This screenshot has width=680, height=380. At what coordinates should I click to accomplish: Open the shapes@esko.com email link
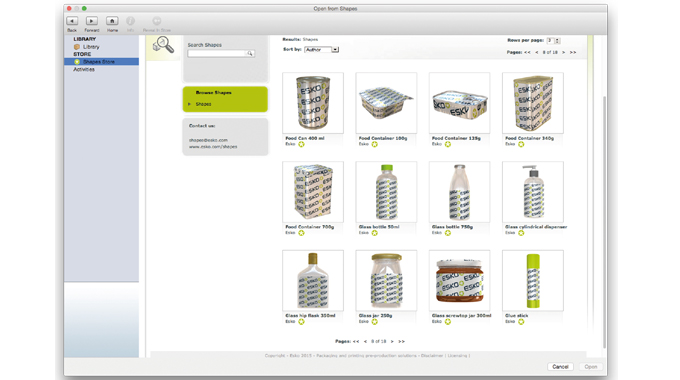pyautogui.click(x=208, y=140)
